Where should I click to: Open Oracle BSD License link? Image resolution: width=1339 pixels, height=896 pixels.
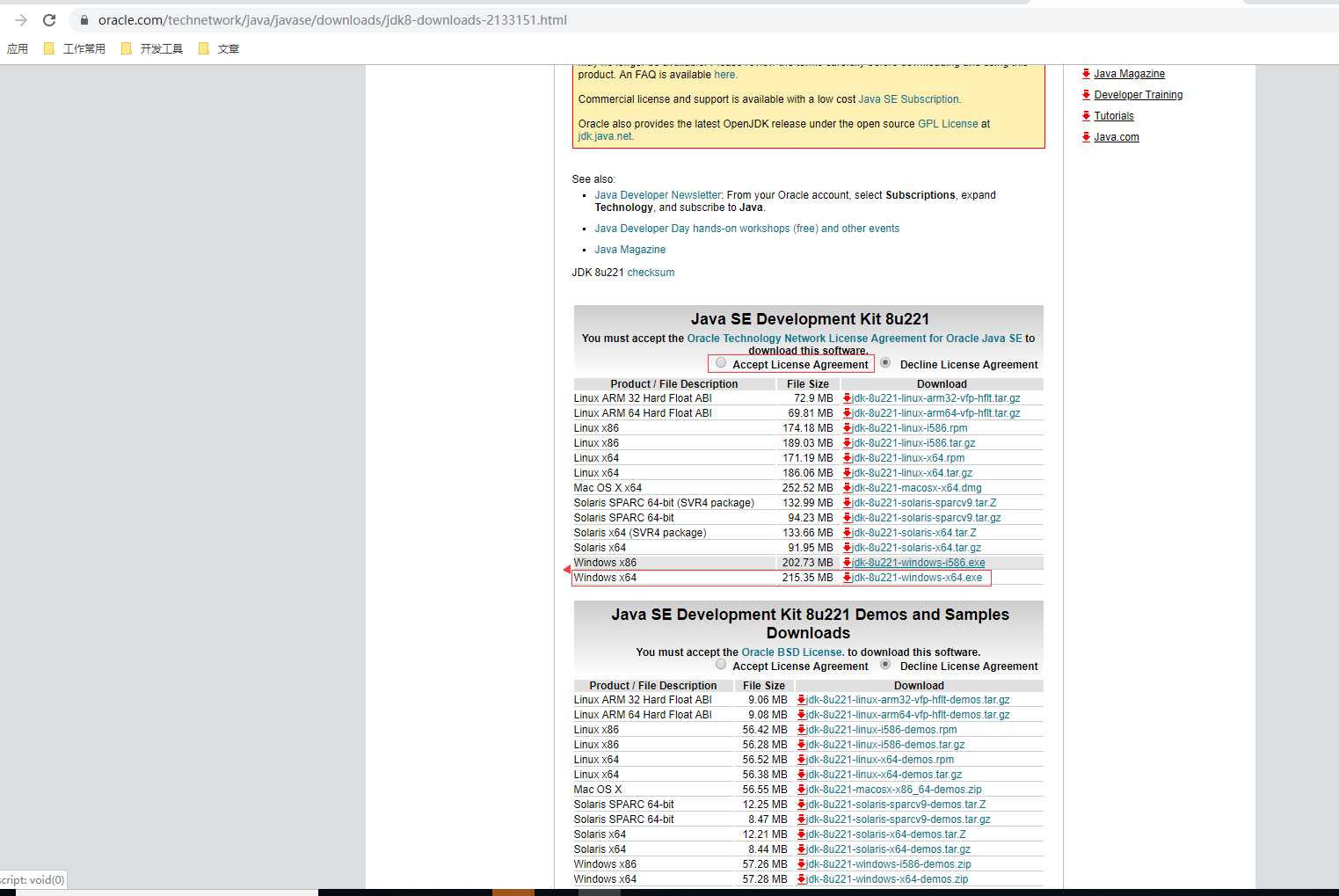point(791,652)
